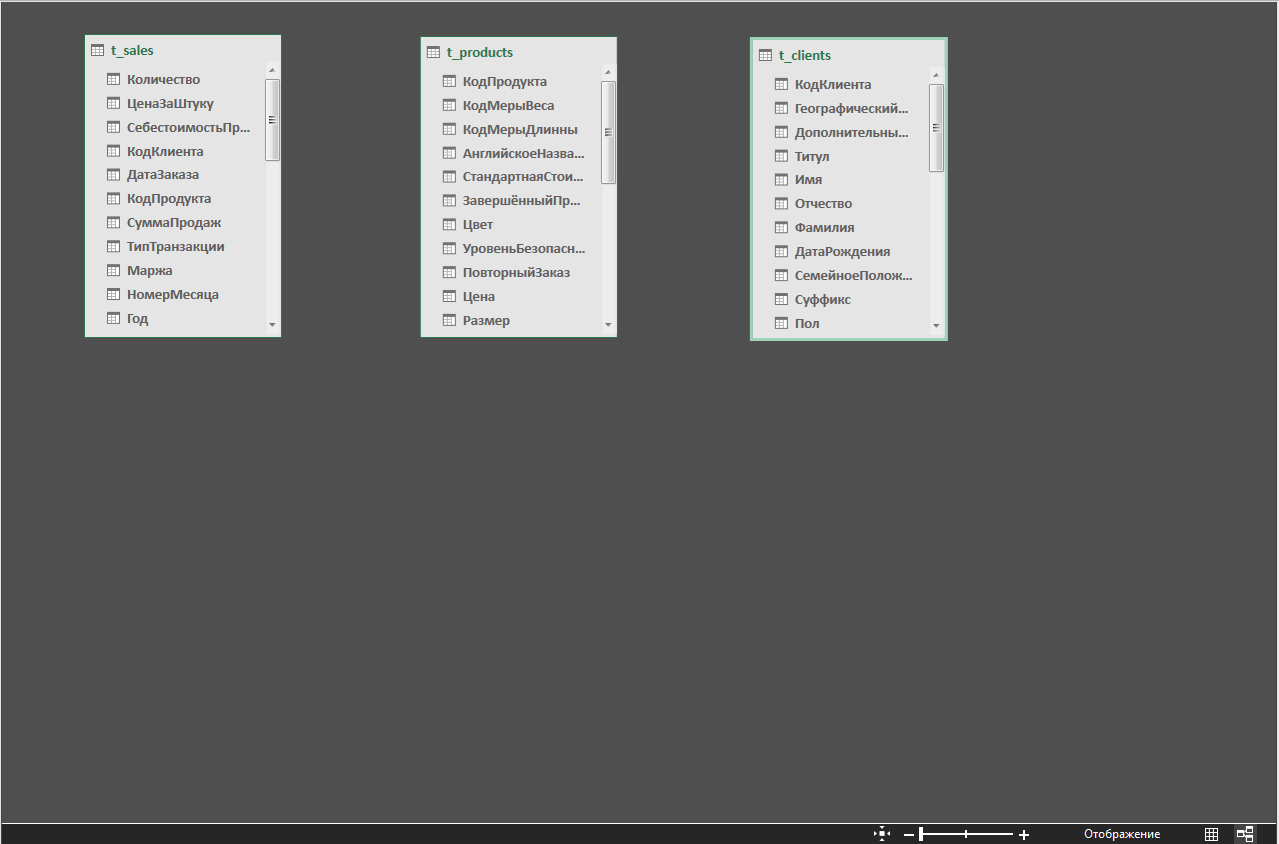
Task: Click scroll up arrow in t_products table
Action: (x=608, y=73)
